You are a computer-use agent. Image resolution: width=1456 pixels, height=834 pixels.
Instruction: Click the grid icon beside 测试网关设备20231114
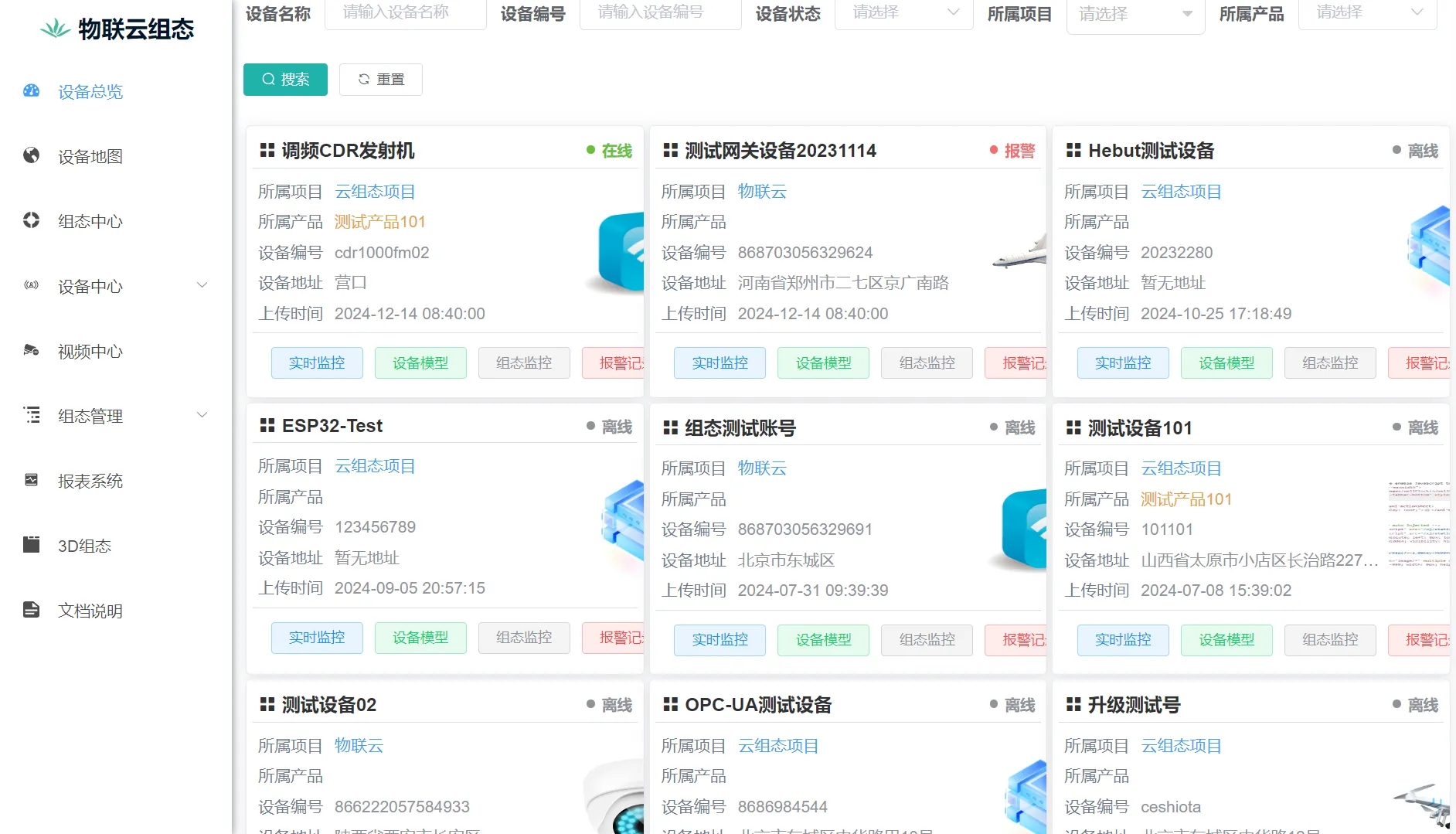(671, 150)
